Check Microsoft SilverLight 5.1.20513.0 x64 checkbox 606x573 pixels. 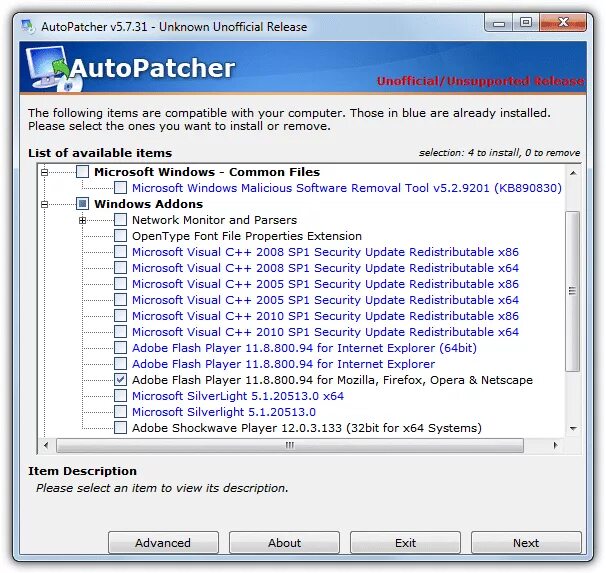click(x=121, y=396)
